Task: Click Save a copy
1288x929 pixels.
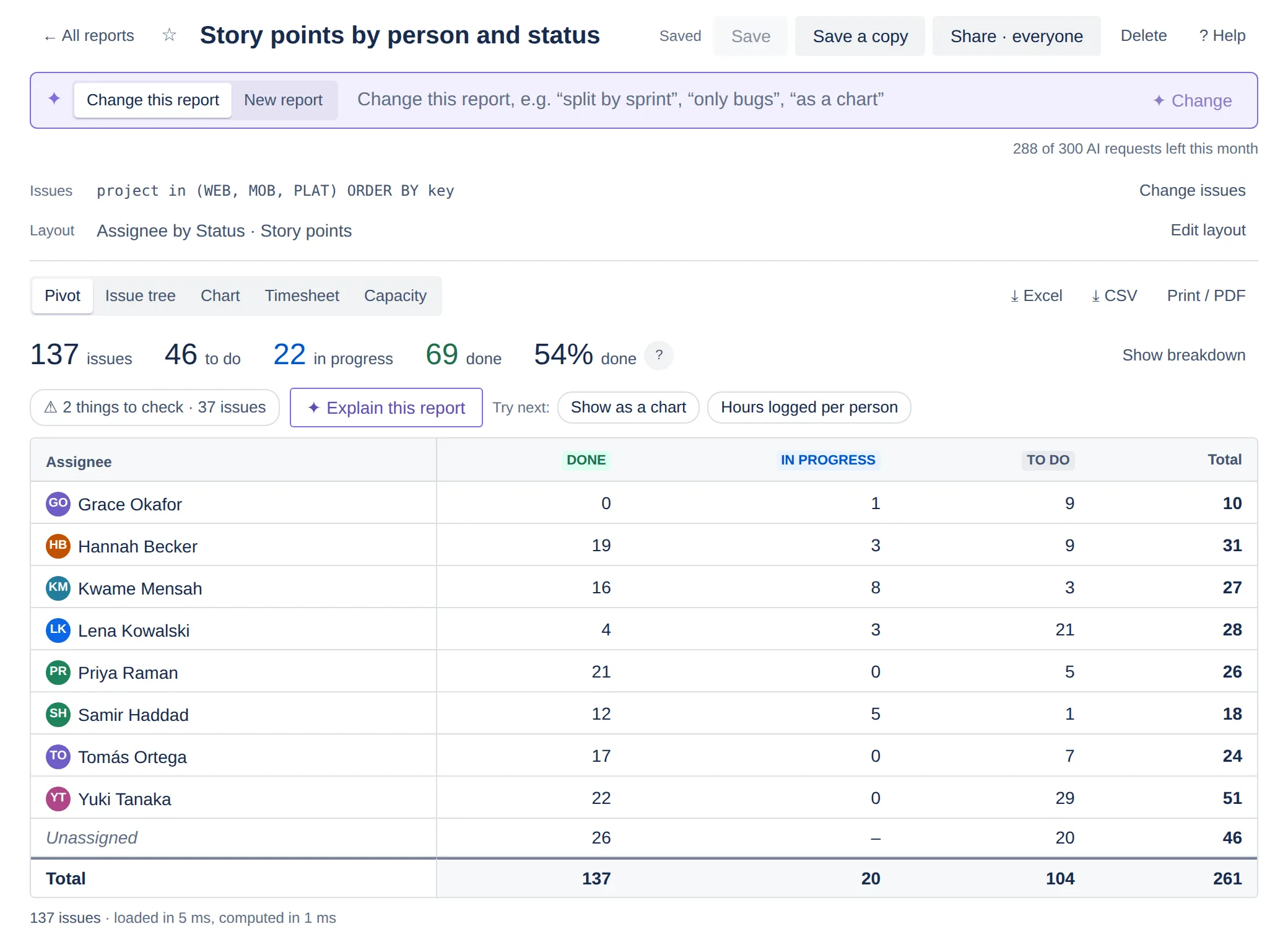Action: tap(860, 36)
